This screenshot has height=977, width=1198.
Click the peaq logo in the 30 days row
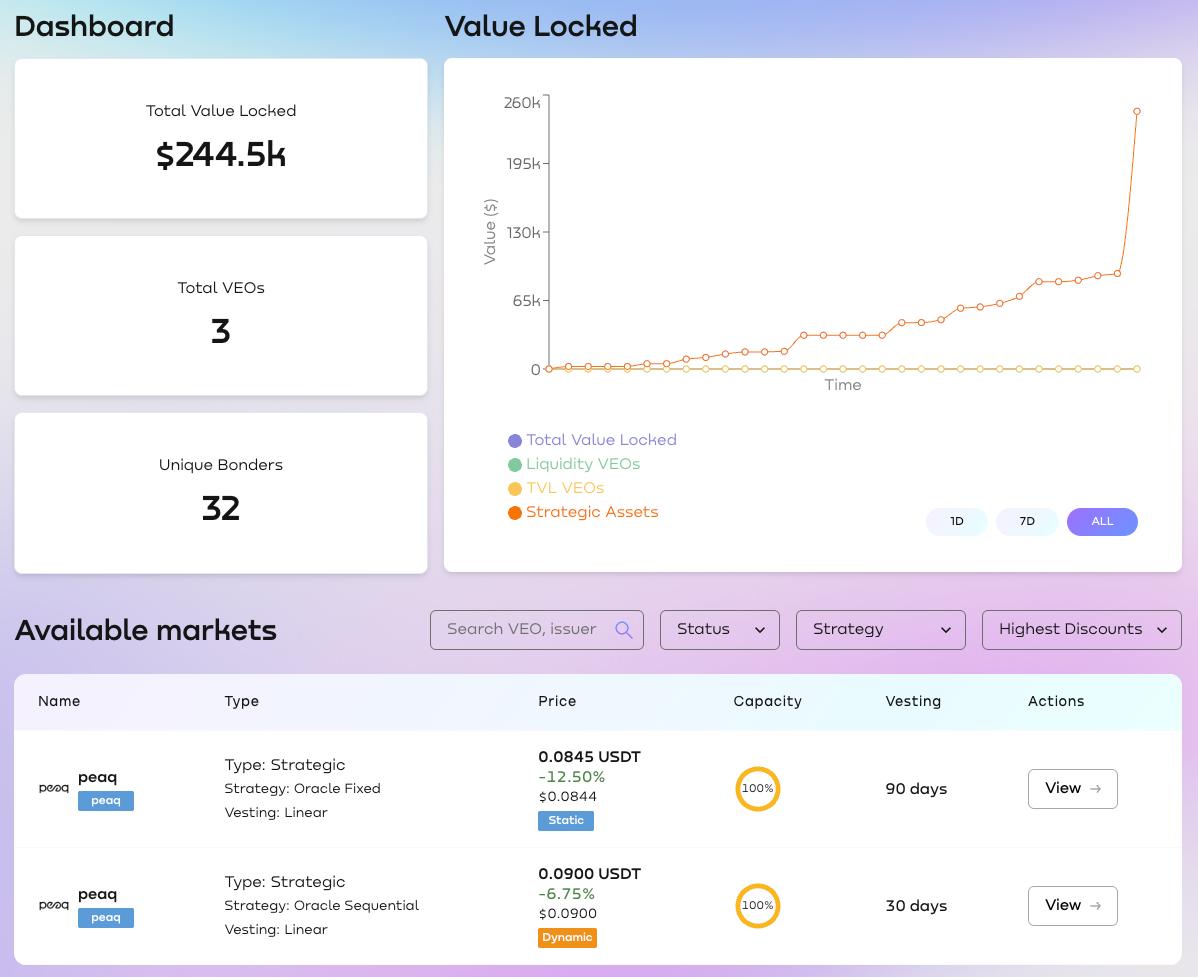click(x=53, y=905)
